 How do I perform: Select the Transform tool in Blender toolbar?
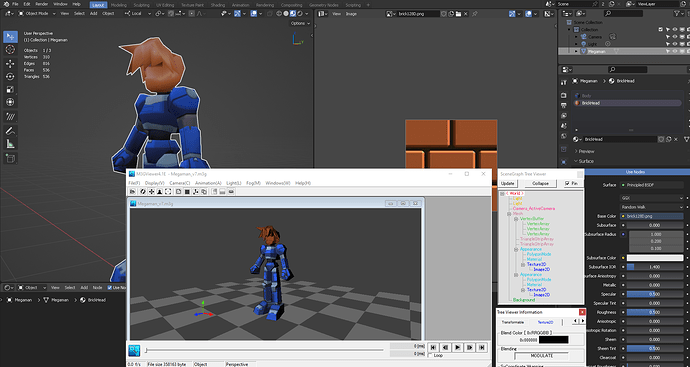click(x=11, y=102)
